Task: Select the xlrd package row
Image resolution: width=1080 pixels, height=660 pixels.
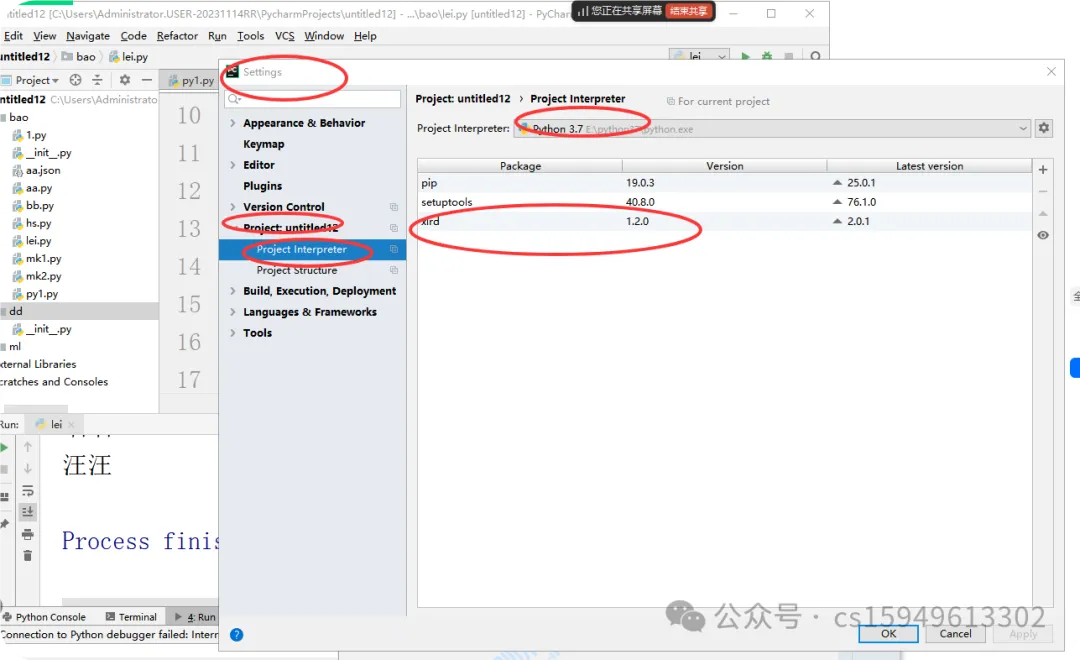Action: 724,221
